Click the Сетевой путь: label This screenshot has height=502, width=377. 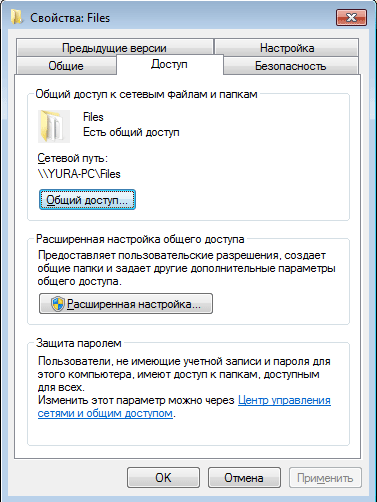pyautogui.click(x=72, y=158)
